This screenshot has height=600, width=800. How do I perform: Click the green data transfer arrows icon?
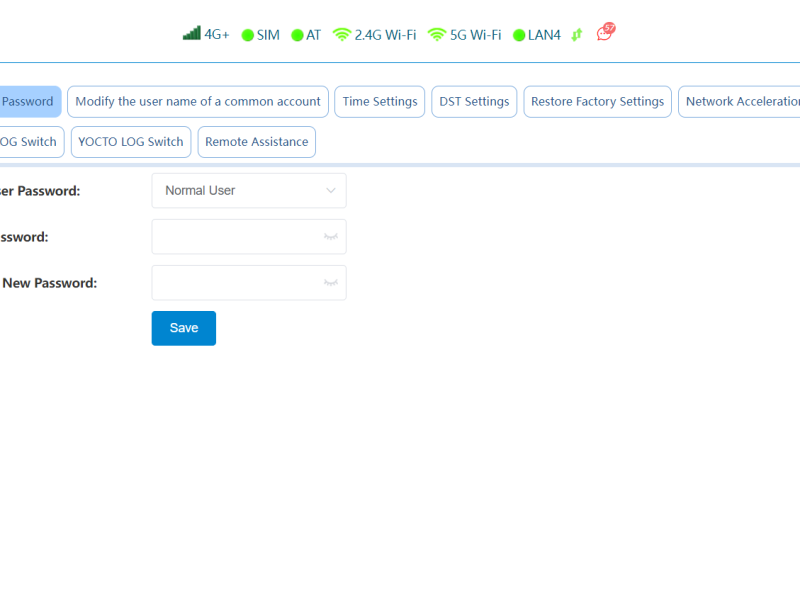point(577,35)
